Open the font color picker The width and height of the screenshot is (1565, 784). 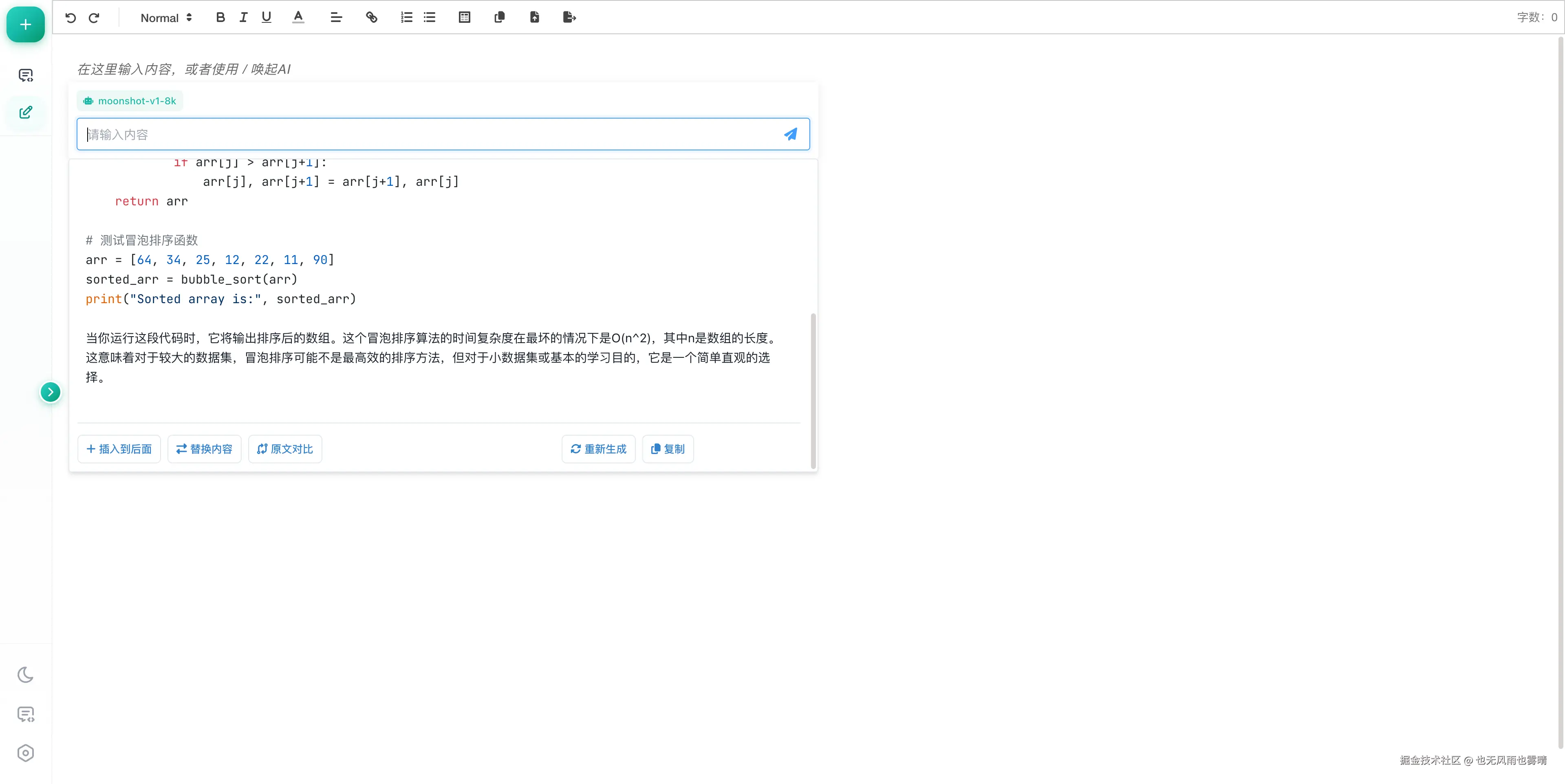coord(298,17)
